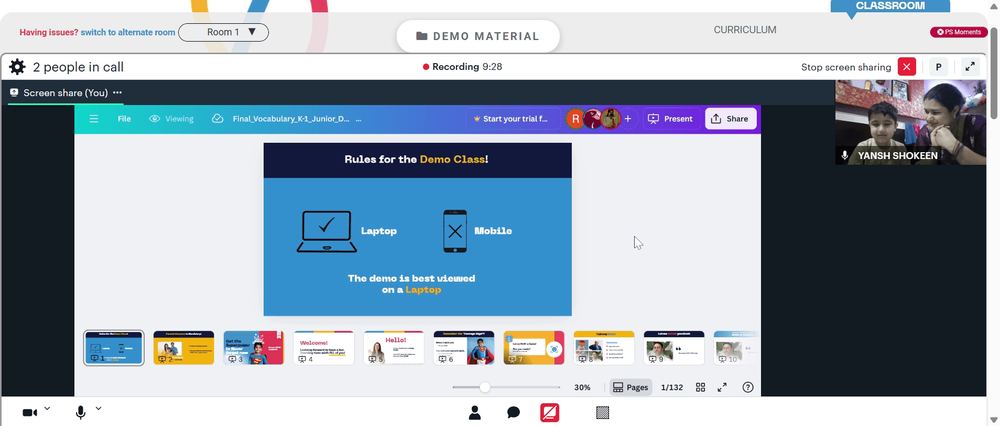
Task: Select slide 6 thumbnail
Action: point(464,348)
